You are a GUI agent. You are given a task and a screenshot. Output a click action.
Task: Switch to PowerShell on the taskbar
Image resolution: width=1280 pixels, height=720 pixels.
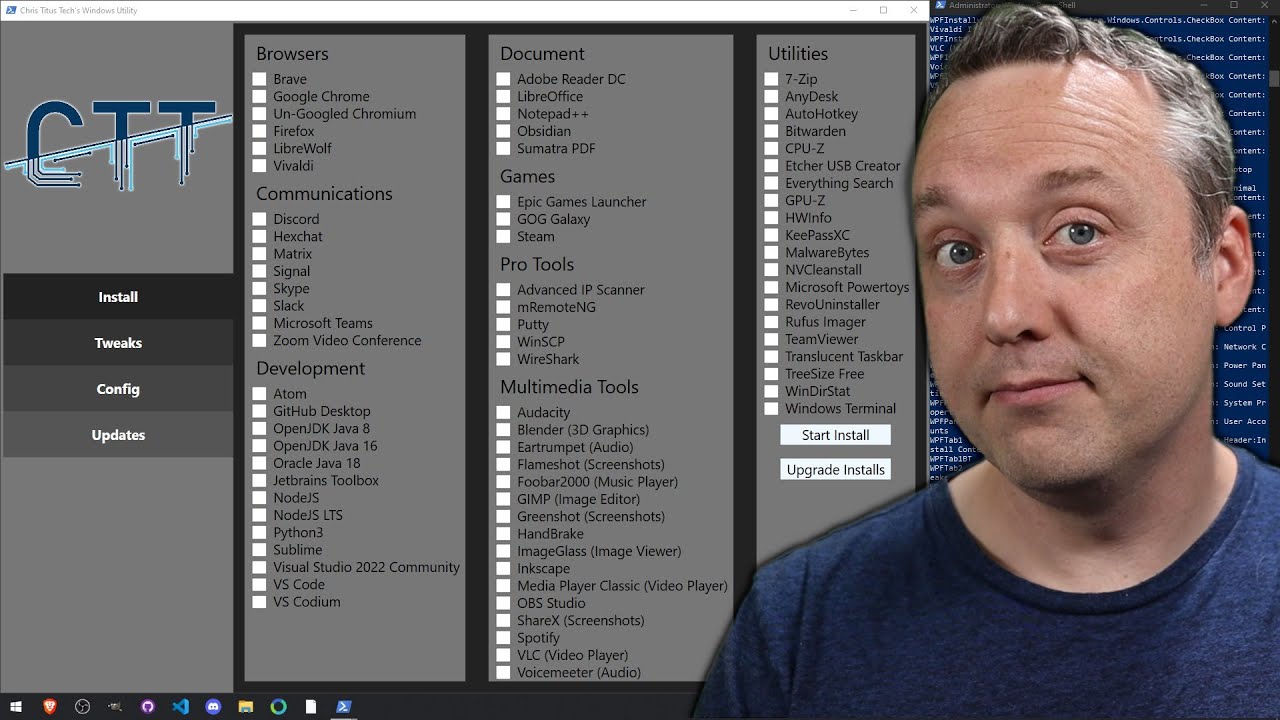coord(343,707)
